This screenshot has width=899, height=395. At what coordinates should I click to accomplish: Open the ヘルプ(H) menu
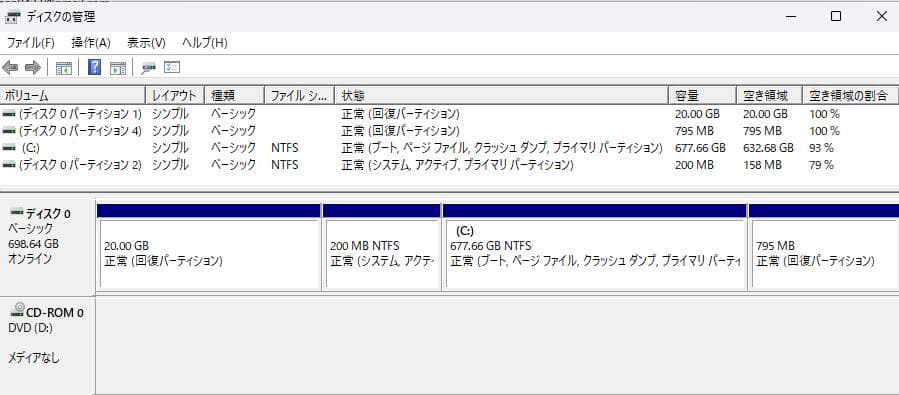pyautogui.click(x=205, y=43)
